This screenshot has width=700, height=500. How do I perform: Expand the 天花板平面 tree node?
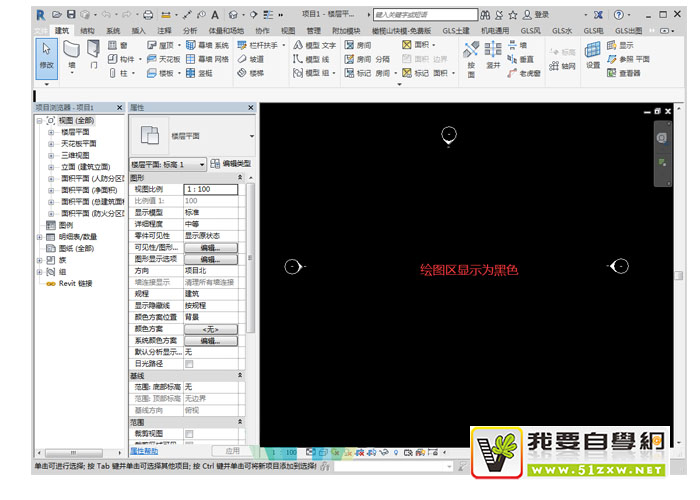point(51,144)
